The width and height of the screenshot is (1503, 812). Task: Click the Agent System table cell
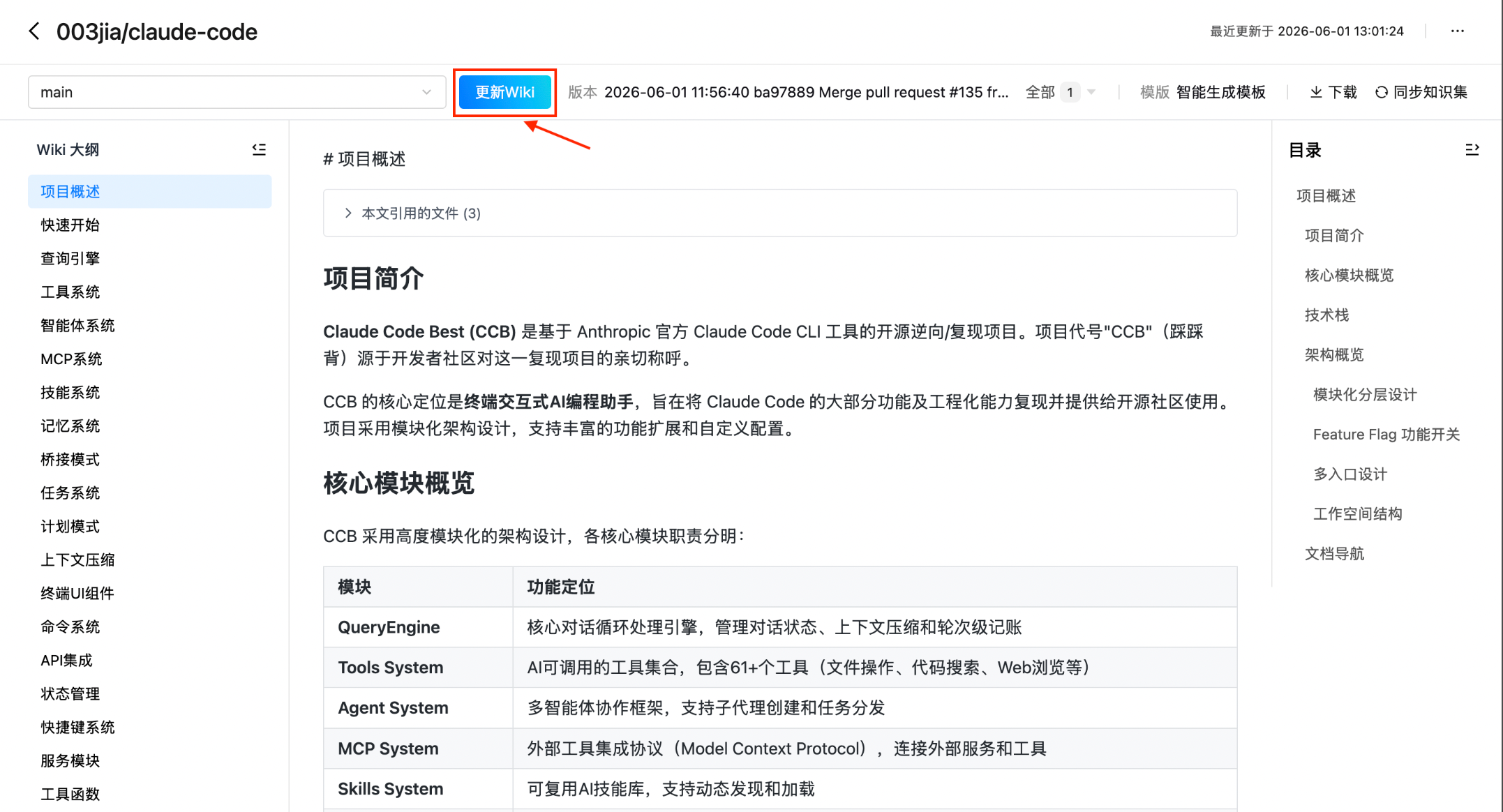[x=418, y=708]
